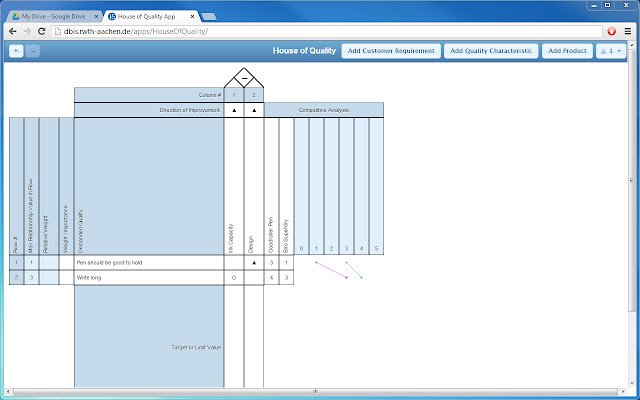The width and height of the screenshot is (640, 400).
Task: Click Weight / Importance cell for 'Write long'
Action: click(x=66, y=278)
